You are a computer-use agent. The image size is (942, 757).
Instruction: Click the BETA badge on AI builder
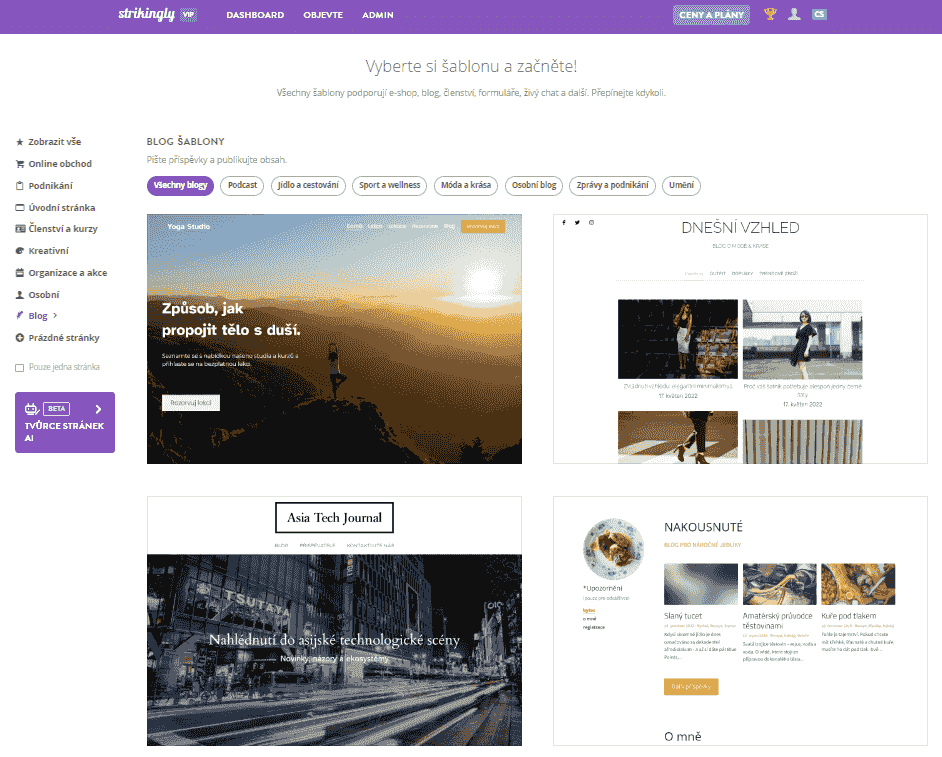click(x=56, y=409)
